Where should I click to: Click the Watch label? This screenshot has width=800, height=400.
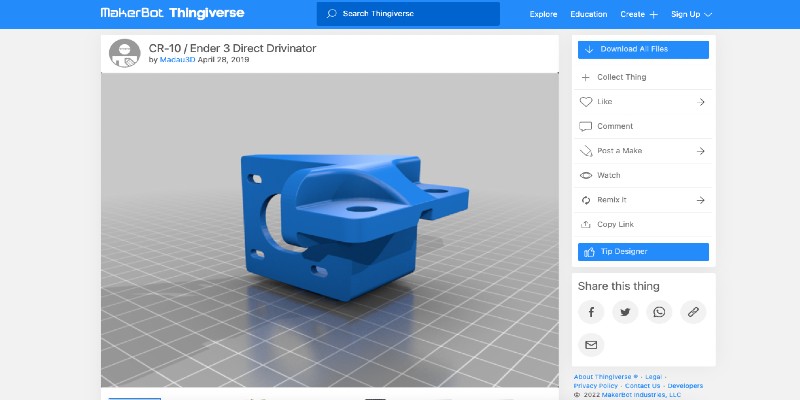(x=609, y=176)
